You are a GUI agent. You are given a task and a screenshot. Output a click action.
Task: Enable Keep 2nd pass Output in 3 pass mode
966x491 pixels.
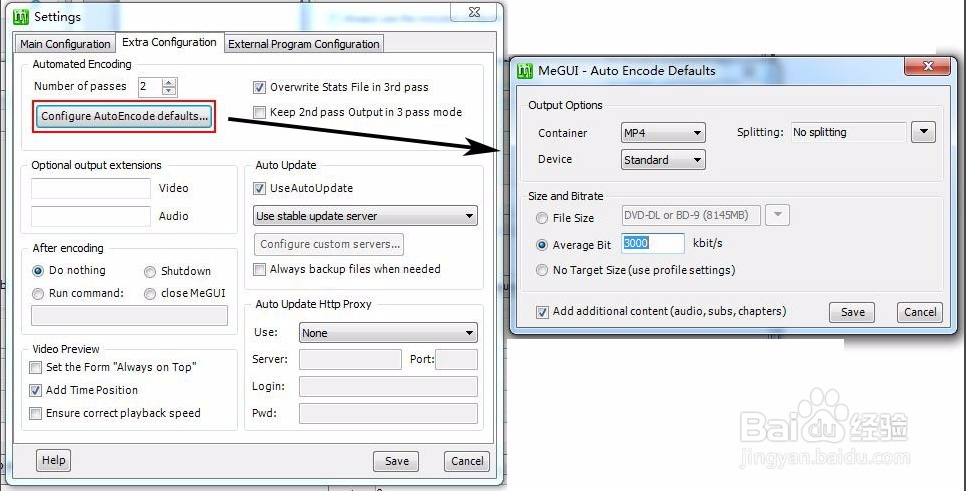[259, 112]
